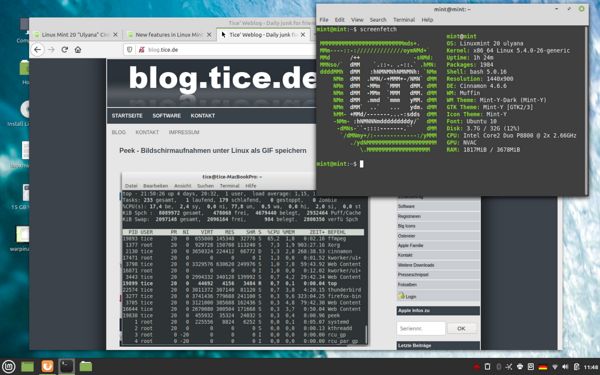The height and width of the screenshot is (375, 600).
Task: Click the tracking protection shield icon
Action: coord(130,50)
